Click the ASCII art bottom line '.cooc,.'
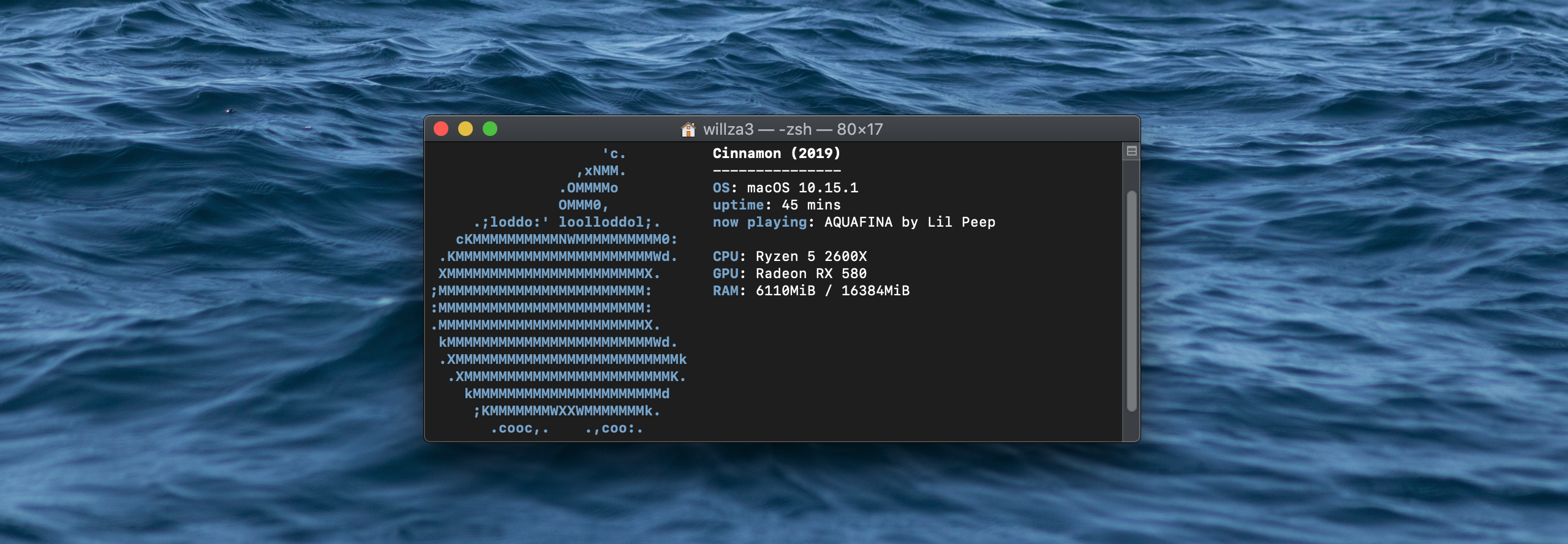Screen dimensions: 1568x544 point(519,428)
